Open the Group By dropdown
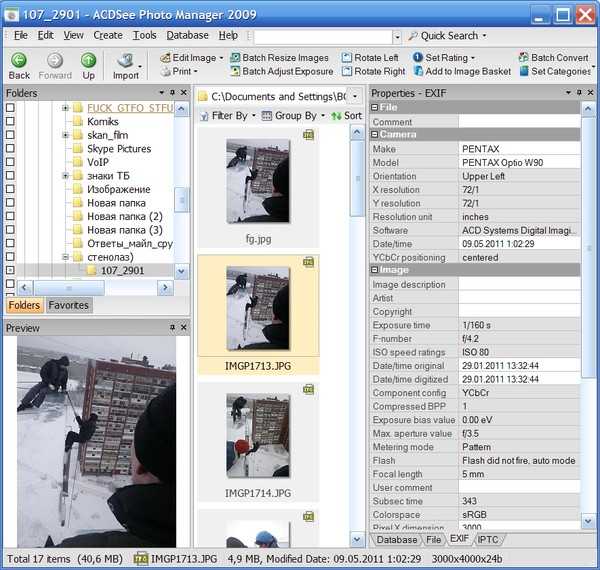Screen dimensions: 600x570 pyautogui.click(x=293, y=116)
